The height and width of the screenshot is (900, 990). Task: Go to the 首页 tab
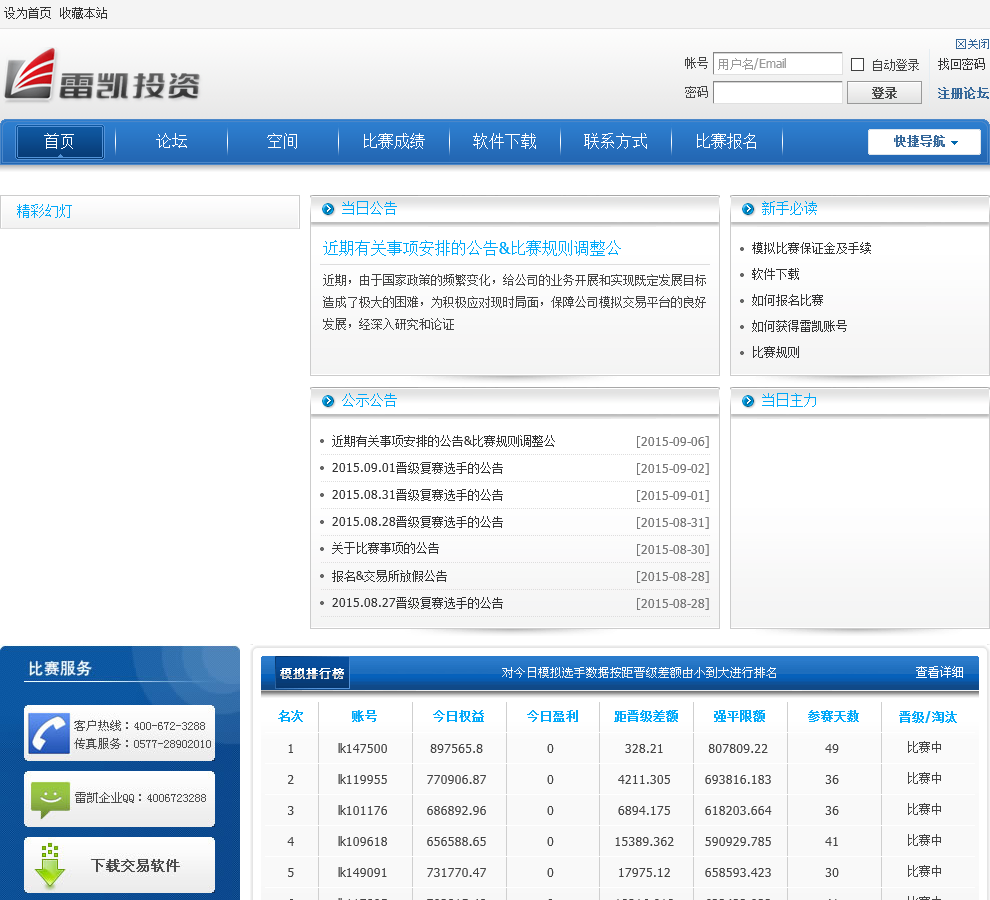[59, 141]
